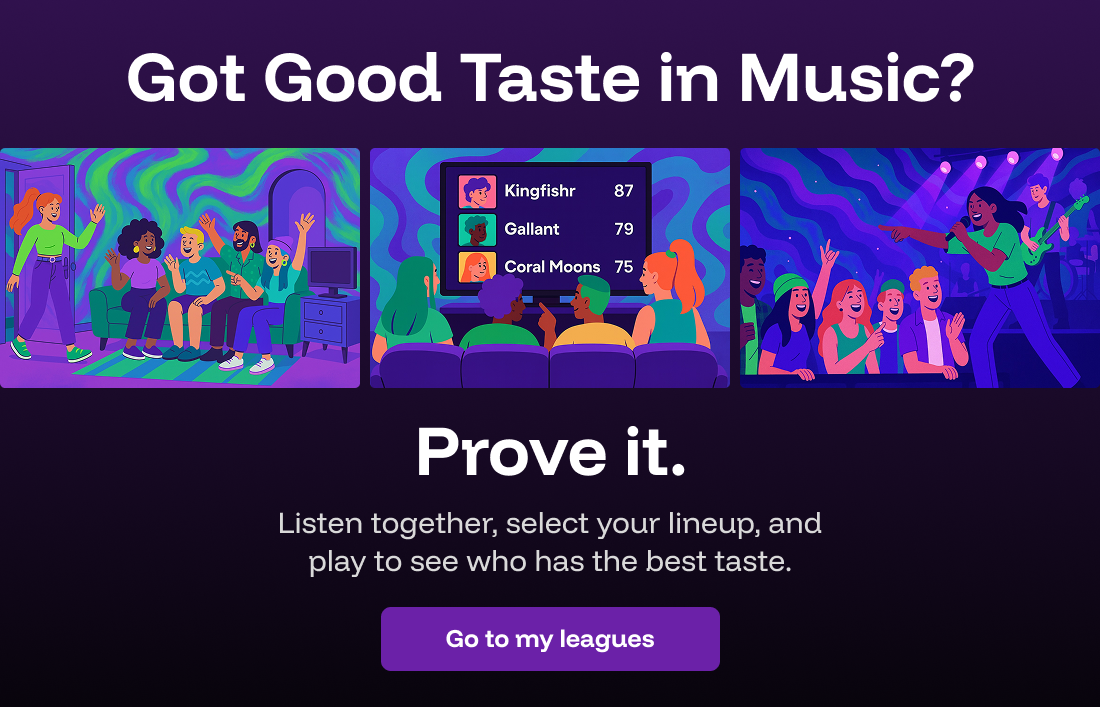This screenshot has height=707, width=1100.
Task: Click Coral Moons' score of 75
Action: (x=622, y=267)
